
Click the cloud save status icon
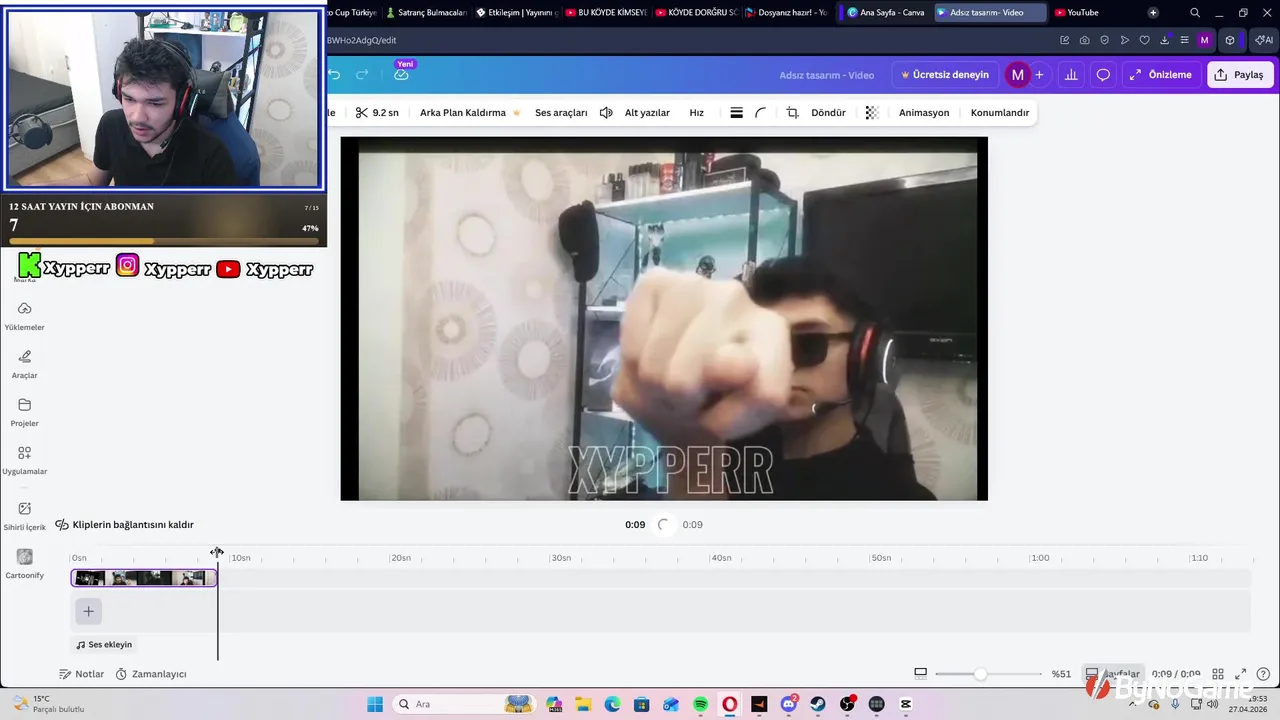[x=401, y=75]
